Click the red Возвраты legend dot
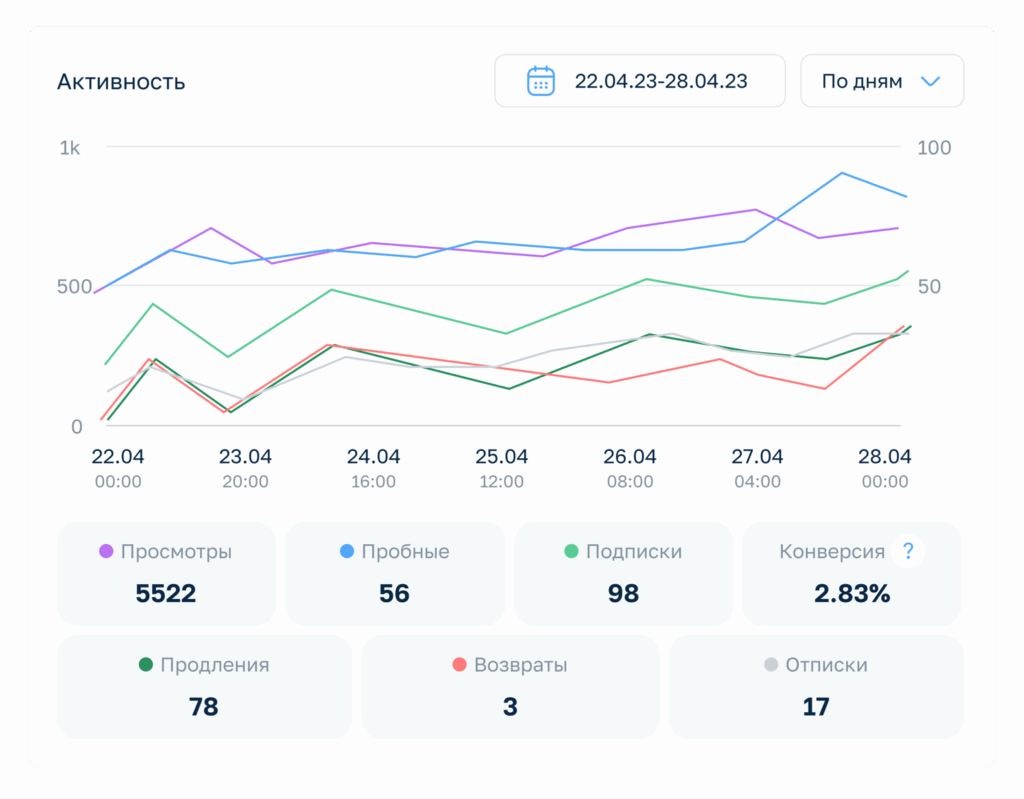 pos(459,665)
